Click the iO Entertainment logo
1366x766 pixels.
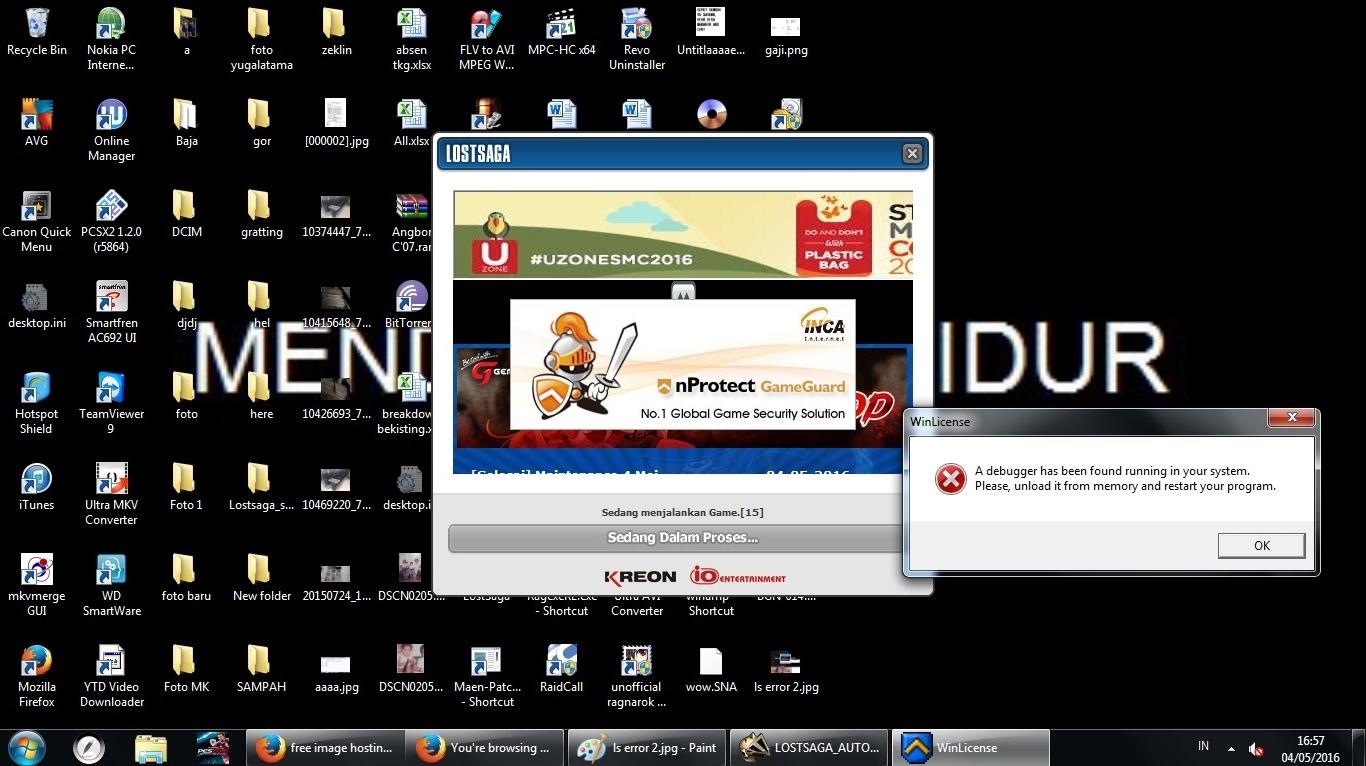point(738,577)
